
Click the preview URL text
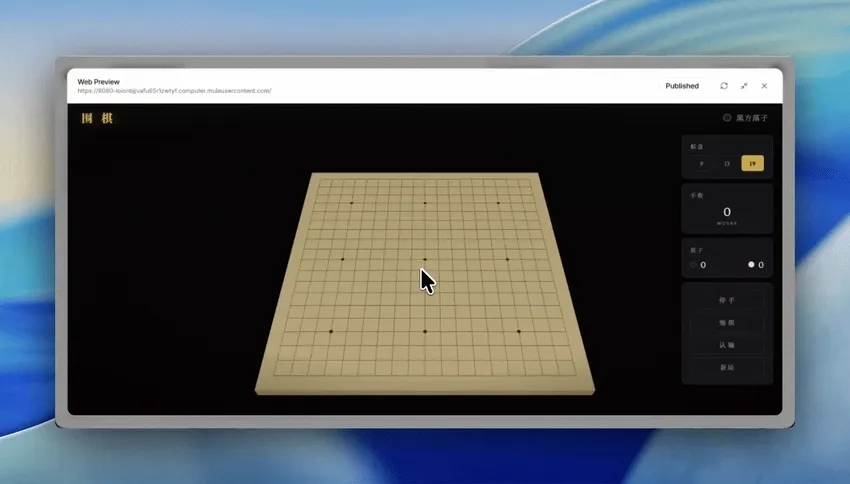[175, 91]
